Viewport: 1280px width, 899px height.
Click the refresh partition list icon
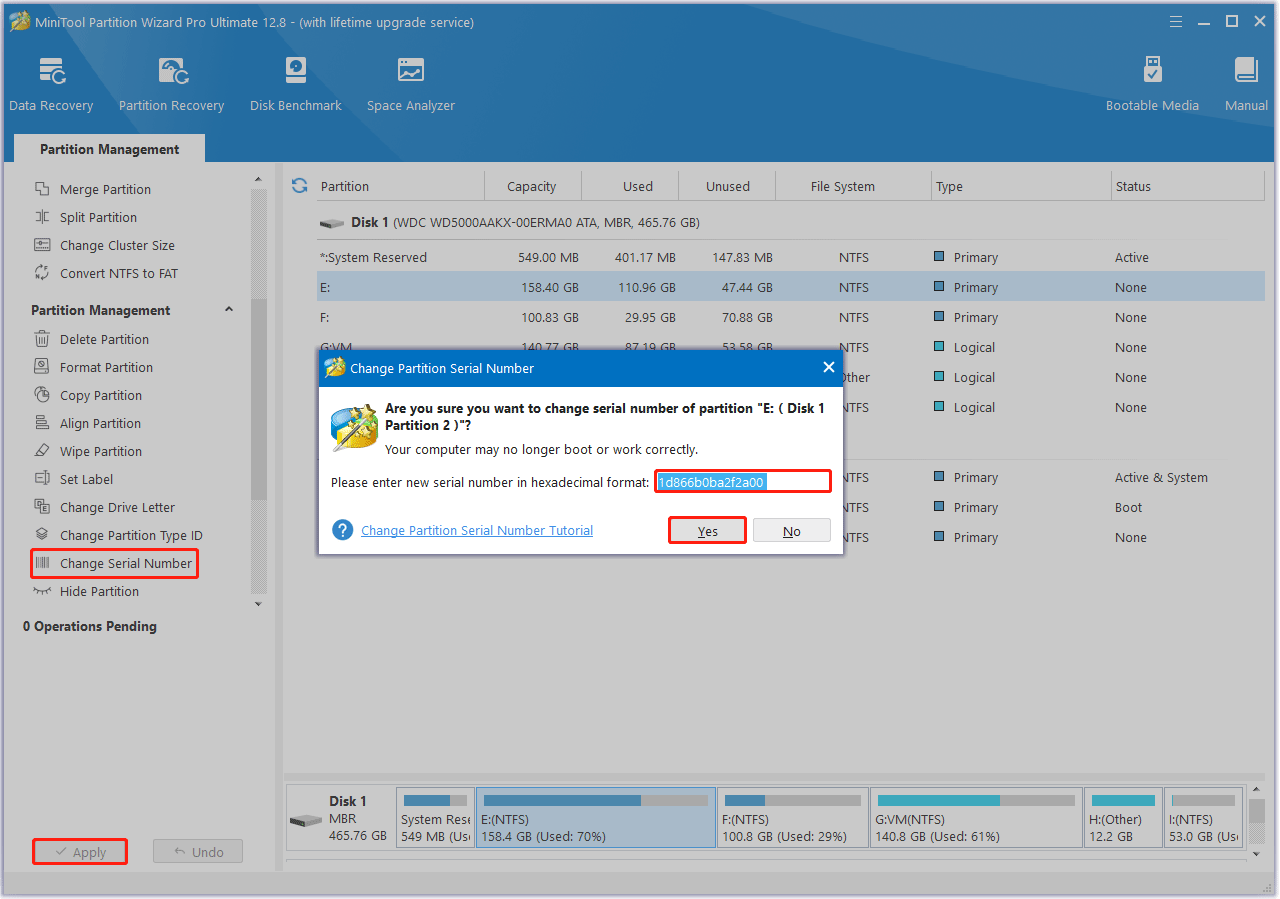click(299, 185)
